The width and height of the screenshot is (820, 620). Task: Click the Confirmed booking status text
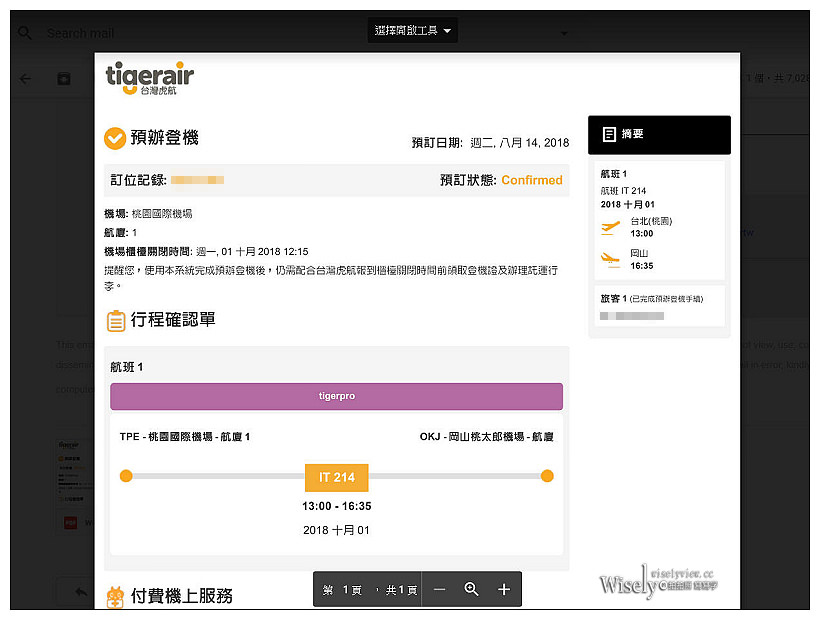pos(531,181)
